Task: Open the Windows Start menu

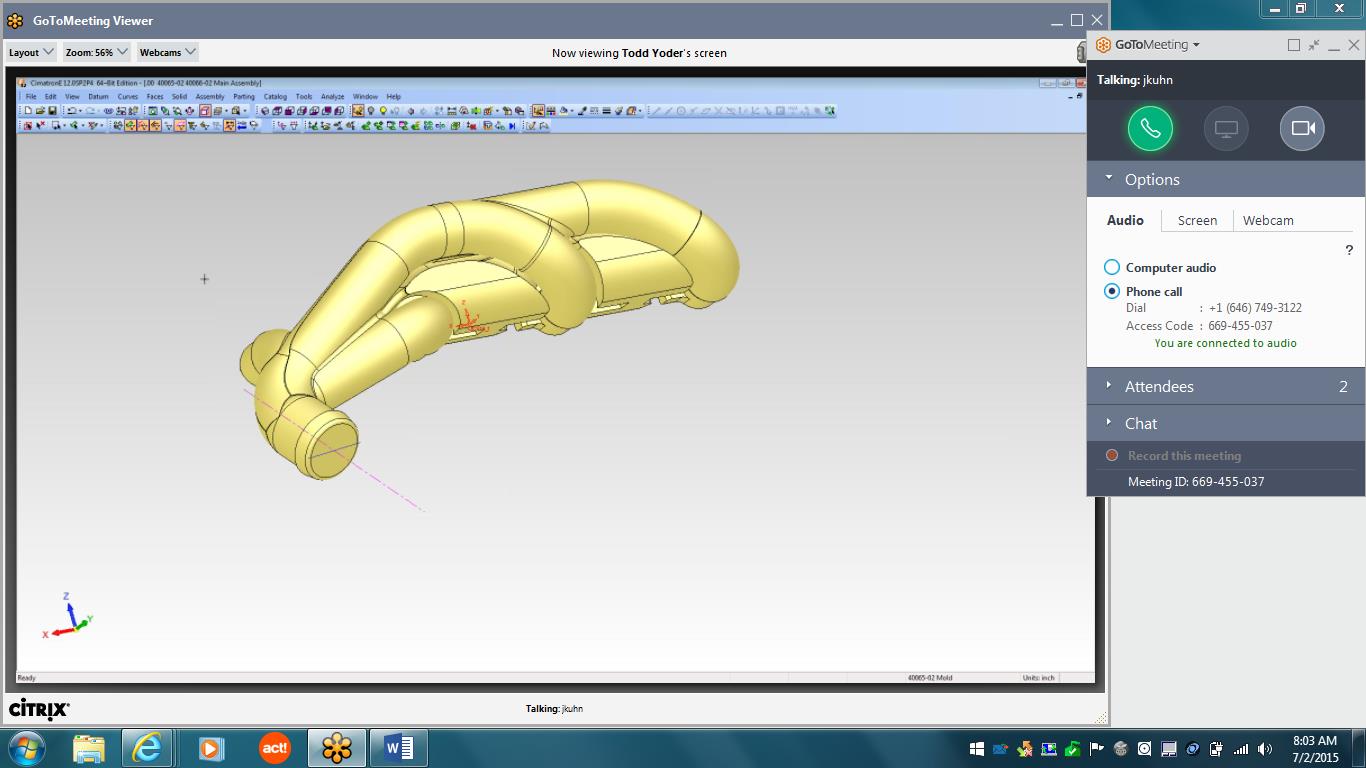Action: 26,748
